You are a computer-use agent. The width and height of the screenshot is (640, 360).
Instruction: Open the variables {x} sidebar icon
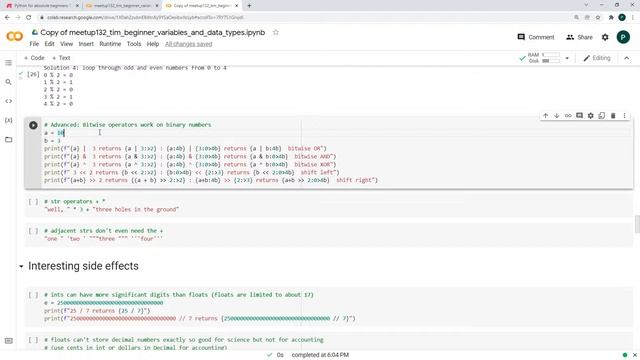[9, 120]
